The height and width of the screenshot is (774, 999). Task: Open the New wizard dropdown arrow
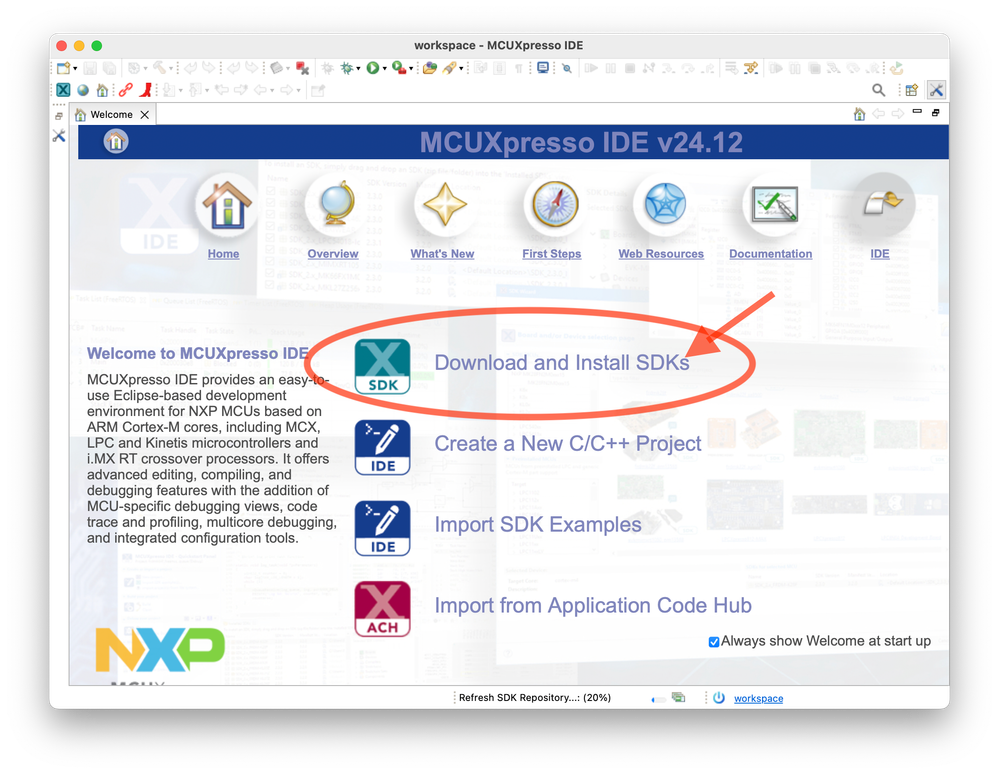[x=73, y=68]
